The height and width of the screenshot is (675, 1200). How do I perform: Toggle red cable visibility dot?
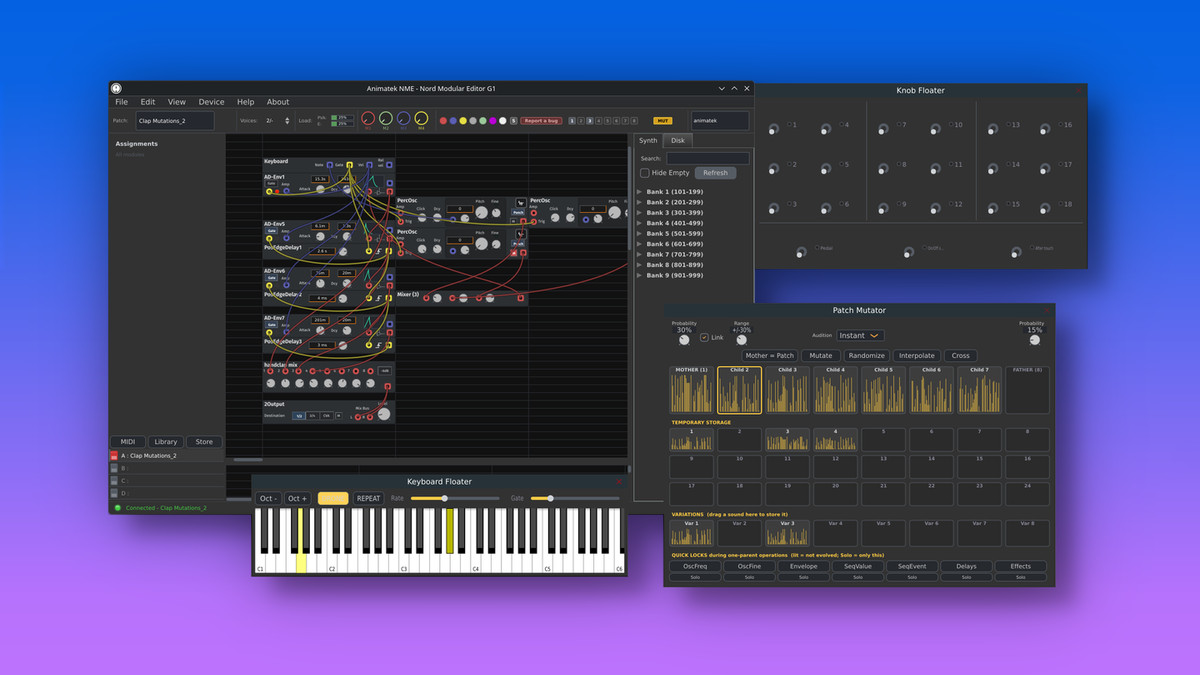tap(443, 121)
